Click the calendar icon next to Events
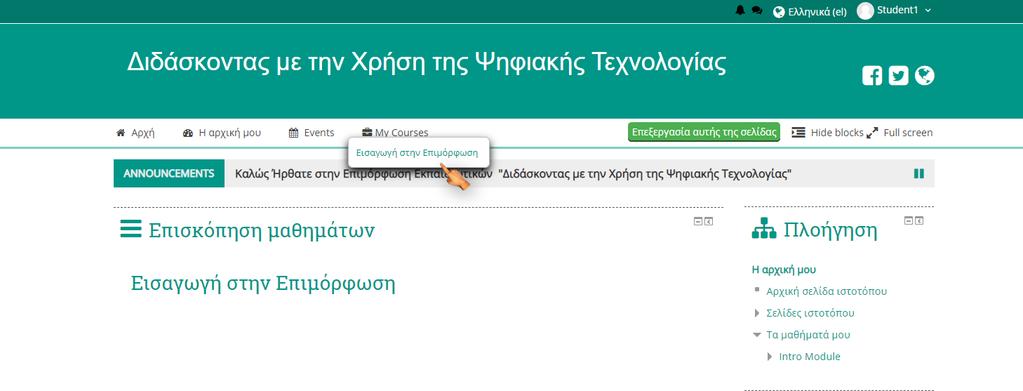 coord(294,133)
